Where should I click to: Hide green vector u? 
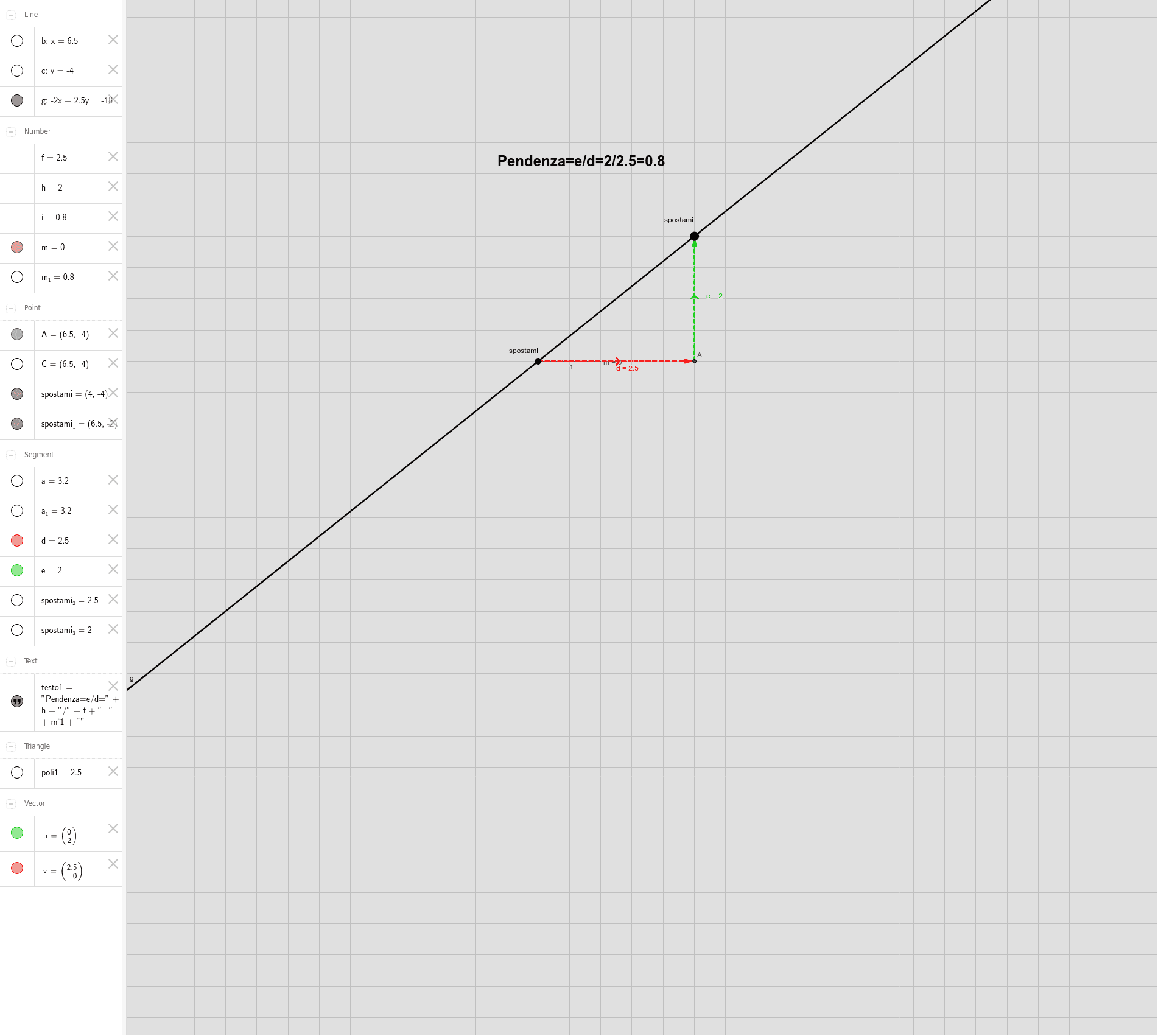[x=17, y=833]
